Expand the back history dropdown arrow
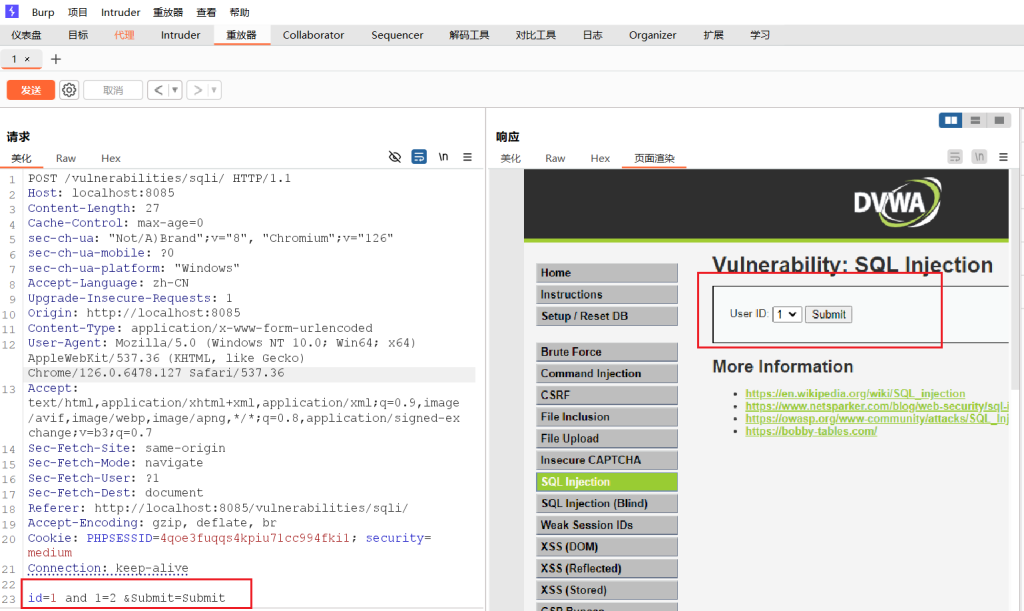Screen dimensions: 1024x611 click(x=176, y=90)
